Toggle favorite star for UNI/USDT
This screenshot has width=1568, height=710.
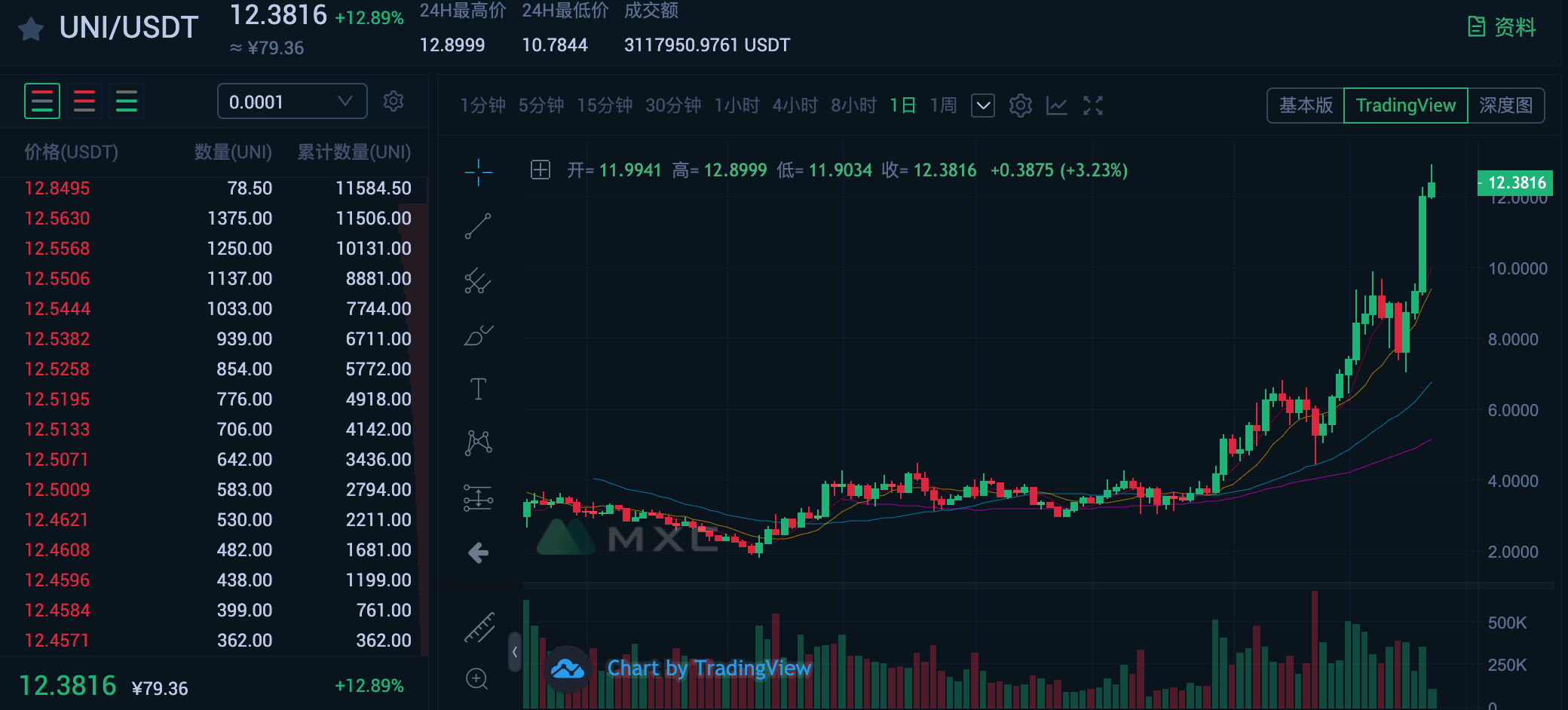[x=31, y=29]
